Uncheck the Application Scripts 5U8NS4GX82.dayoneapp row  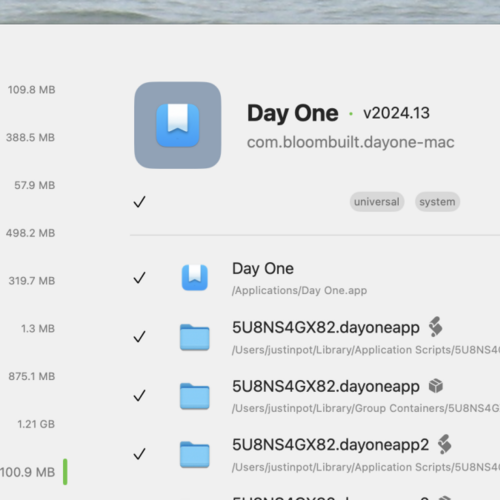(x=139, y=336)
